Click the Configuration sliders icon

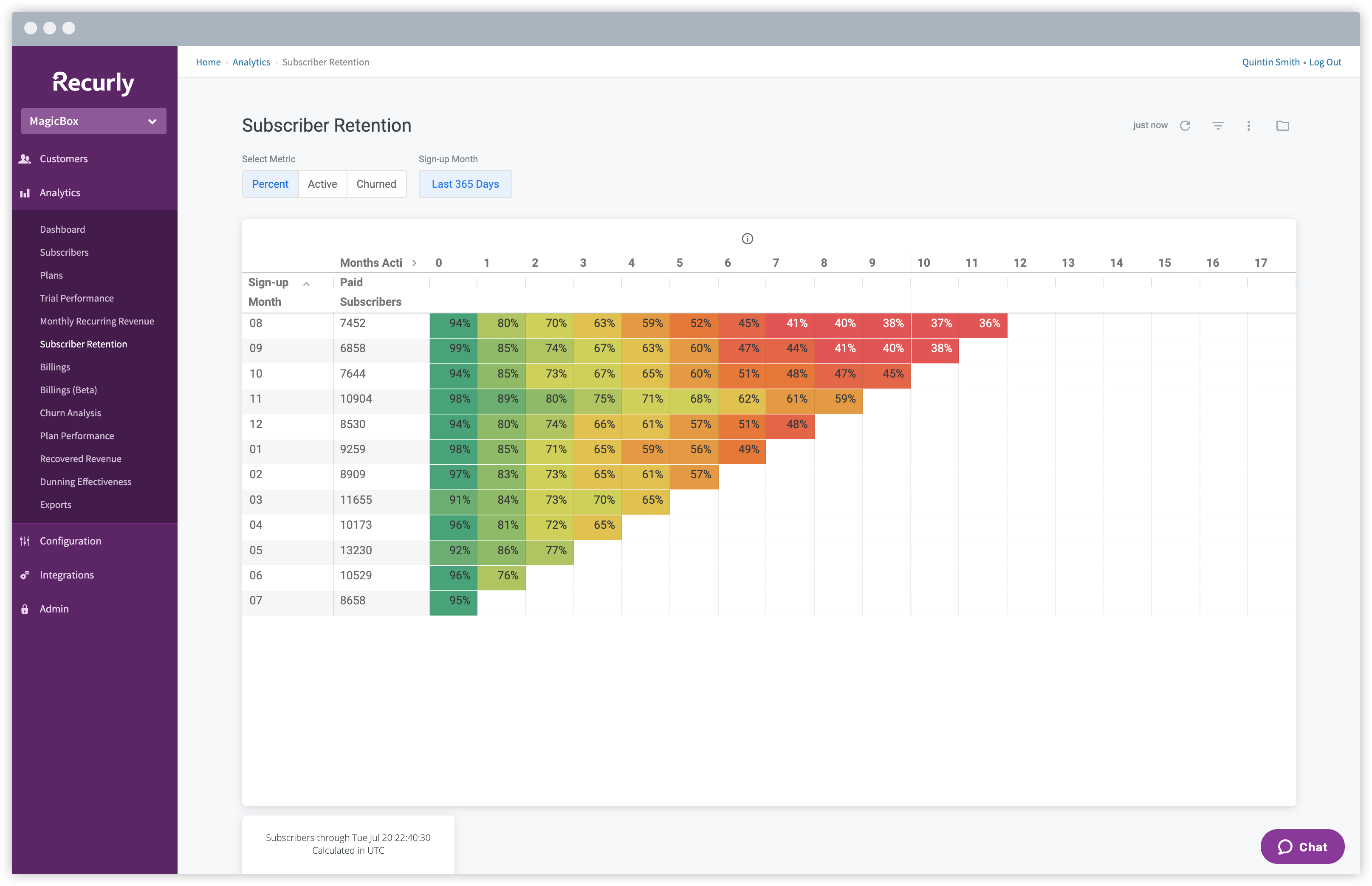tap(25, 541)
